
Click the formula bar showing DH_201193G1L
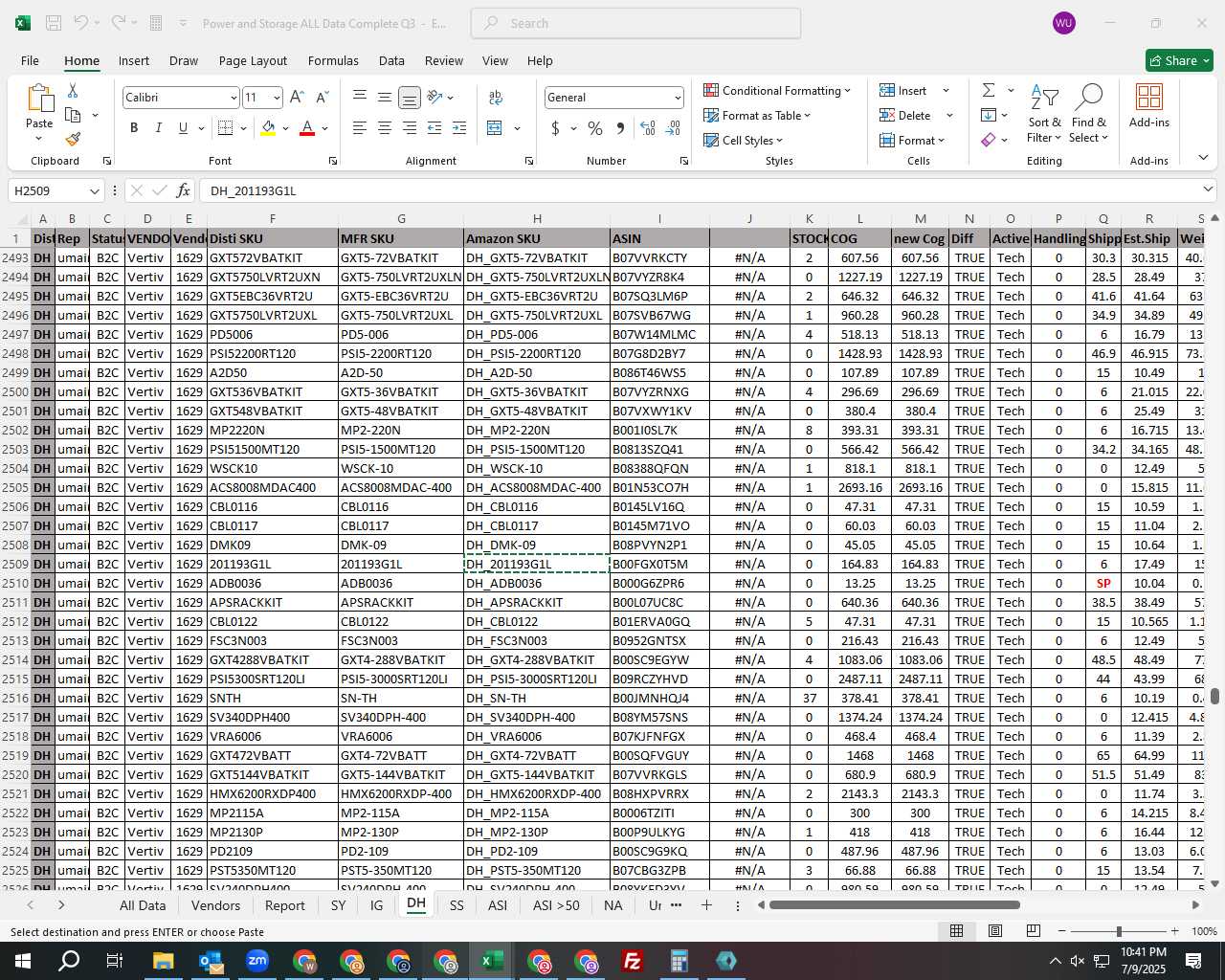tap(706, 190)
